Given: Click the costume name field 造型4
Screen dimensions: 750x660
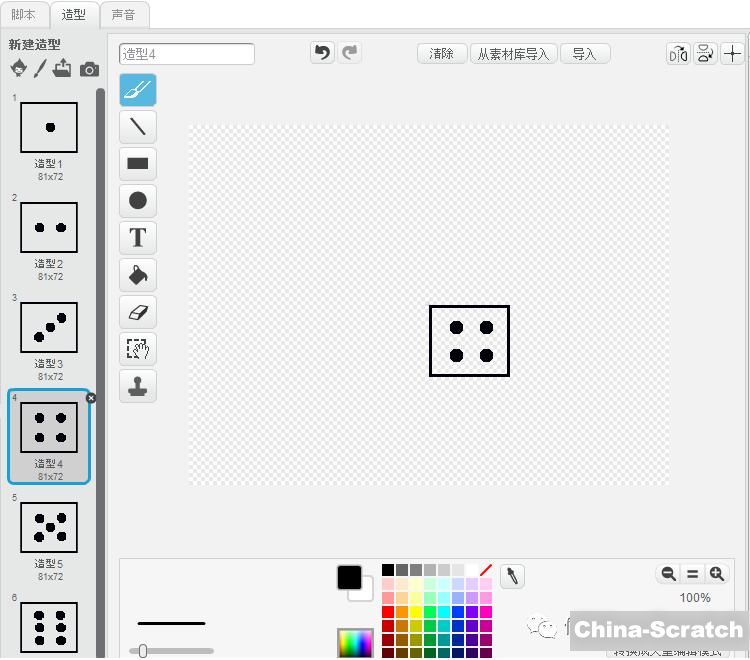Looking at the screenshot, I should [187, 54].
